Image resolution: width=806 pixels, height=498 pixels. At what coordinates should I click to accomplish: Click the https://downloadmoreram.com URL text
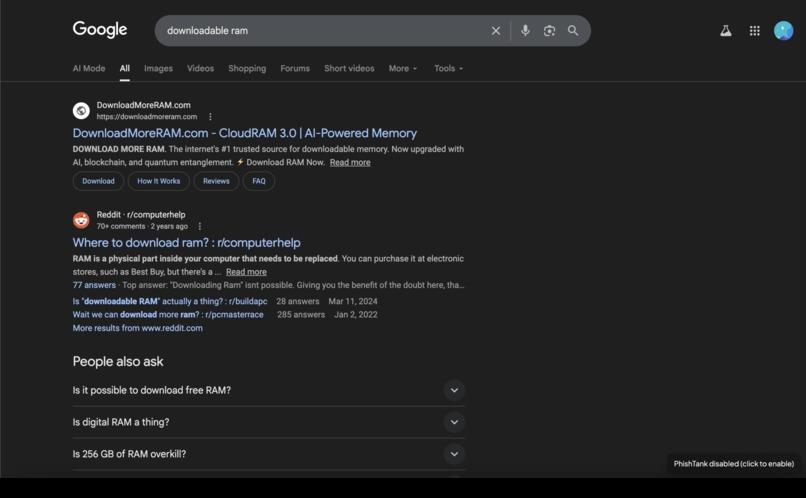pyautogui.click(x=146, y=117)
